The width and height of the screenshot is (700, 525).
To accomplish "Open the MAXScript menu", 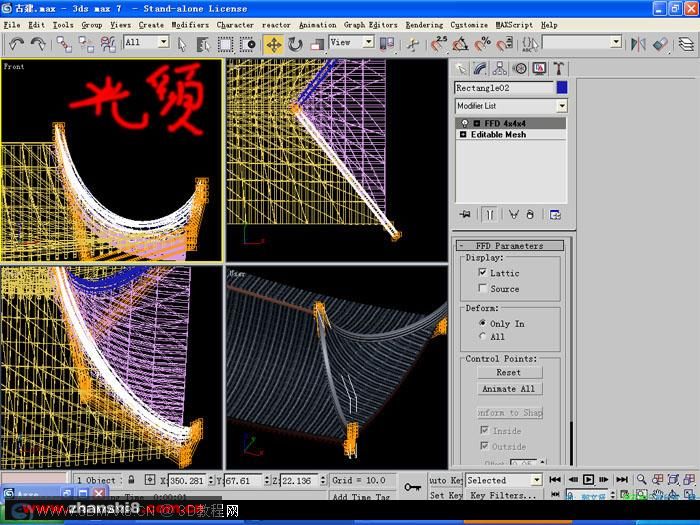I will [x=514, y=25].
